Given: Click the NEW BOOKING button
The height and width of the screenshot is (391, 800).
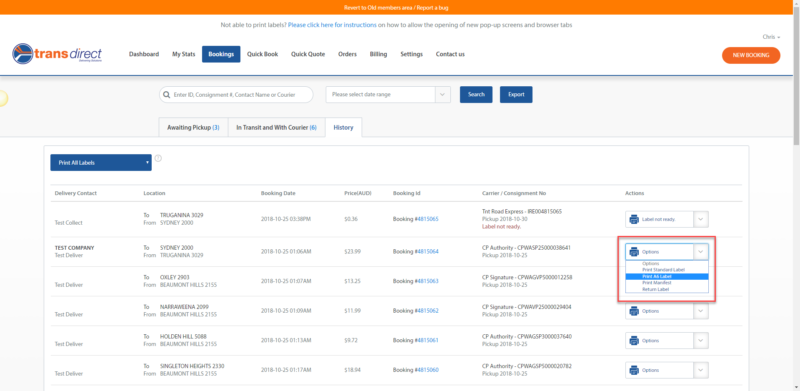Looking at the screenshot, I should pyautogui.click(x=751, y=55).
